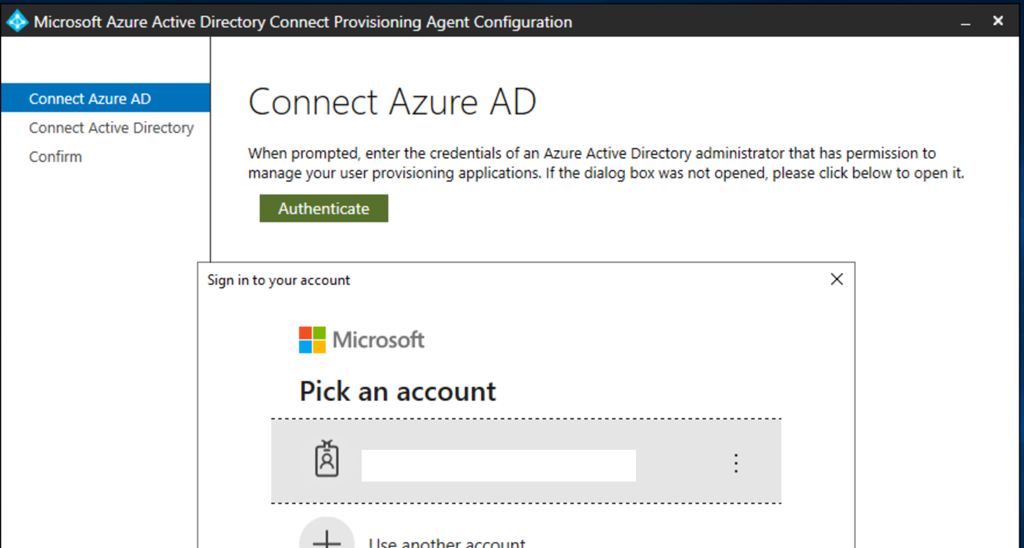Click the main window title bar text
Image resolution: width=1024 pixels, height=548 pixels.
[303, 22]
